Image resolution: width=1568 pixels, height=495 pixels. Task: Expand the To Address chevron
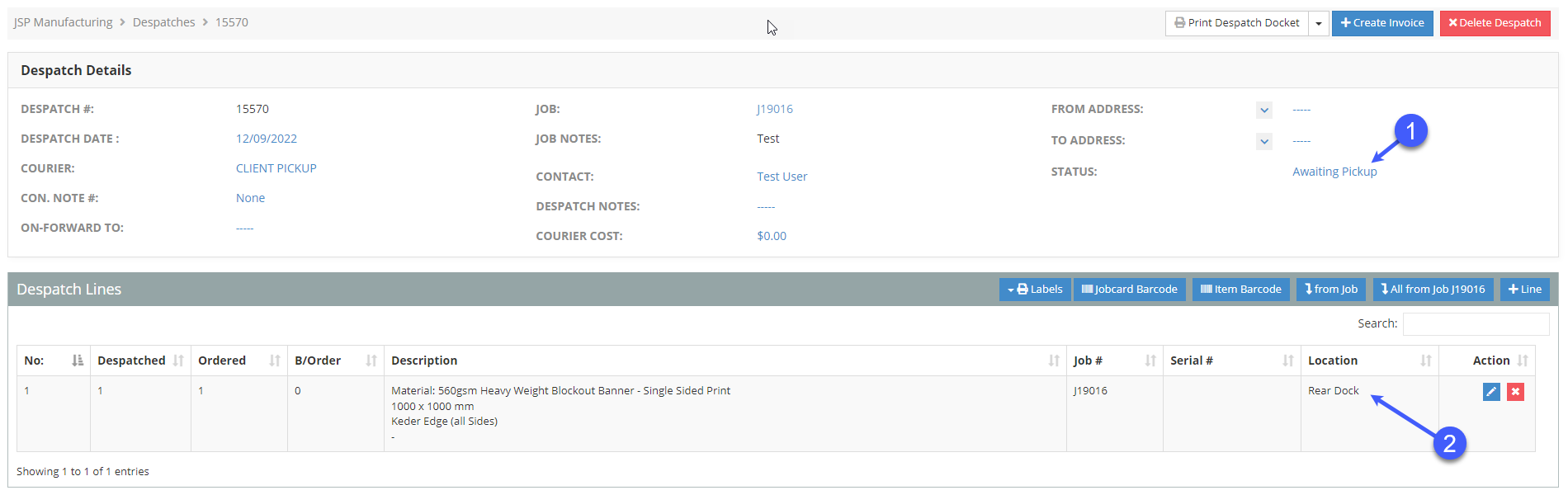(x=1263, y=141)
